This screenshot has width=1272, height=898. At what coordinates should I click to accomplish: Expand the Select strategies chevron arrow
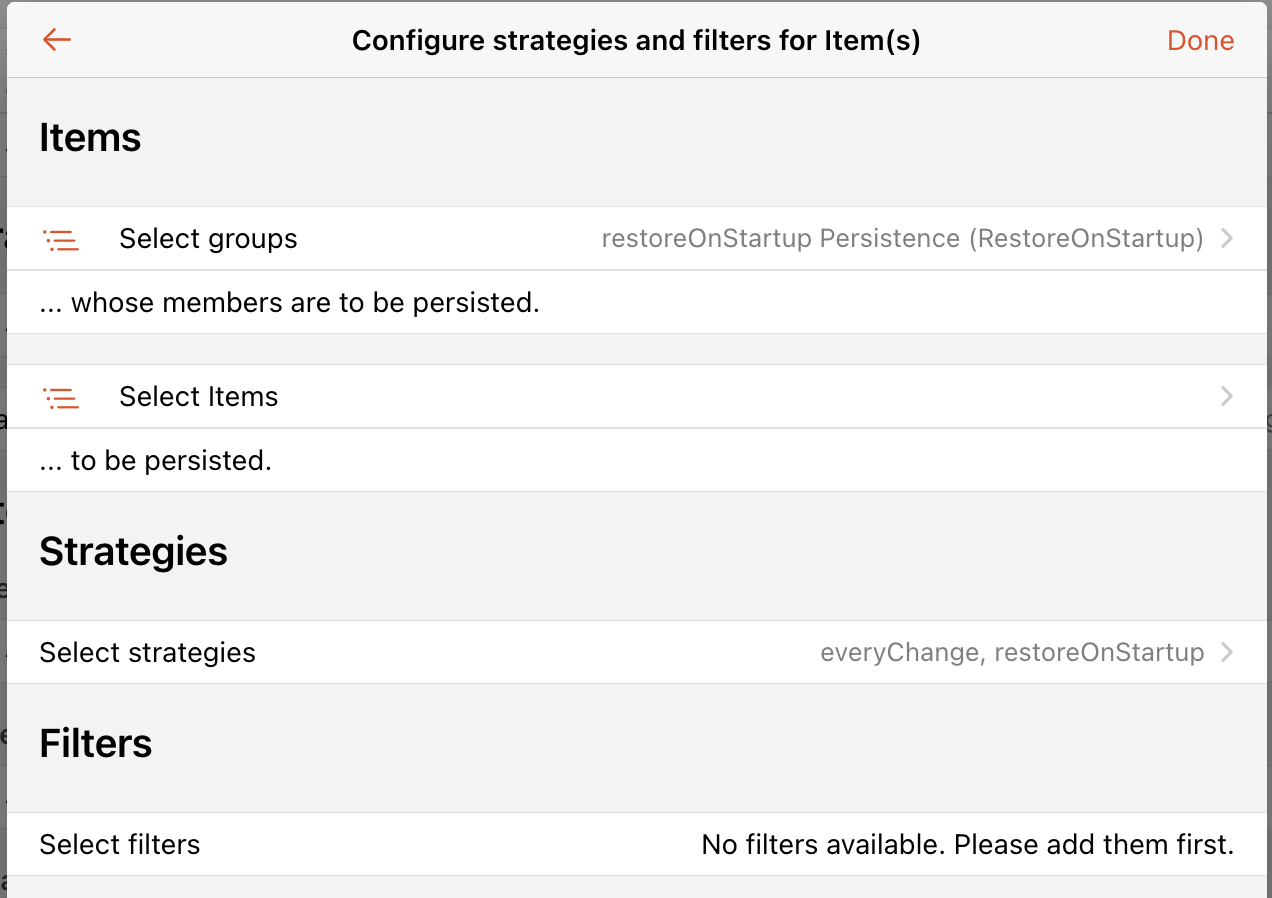coord(1227,653)
